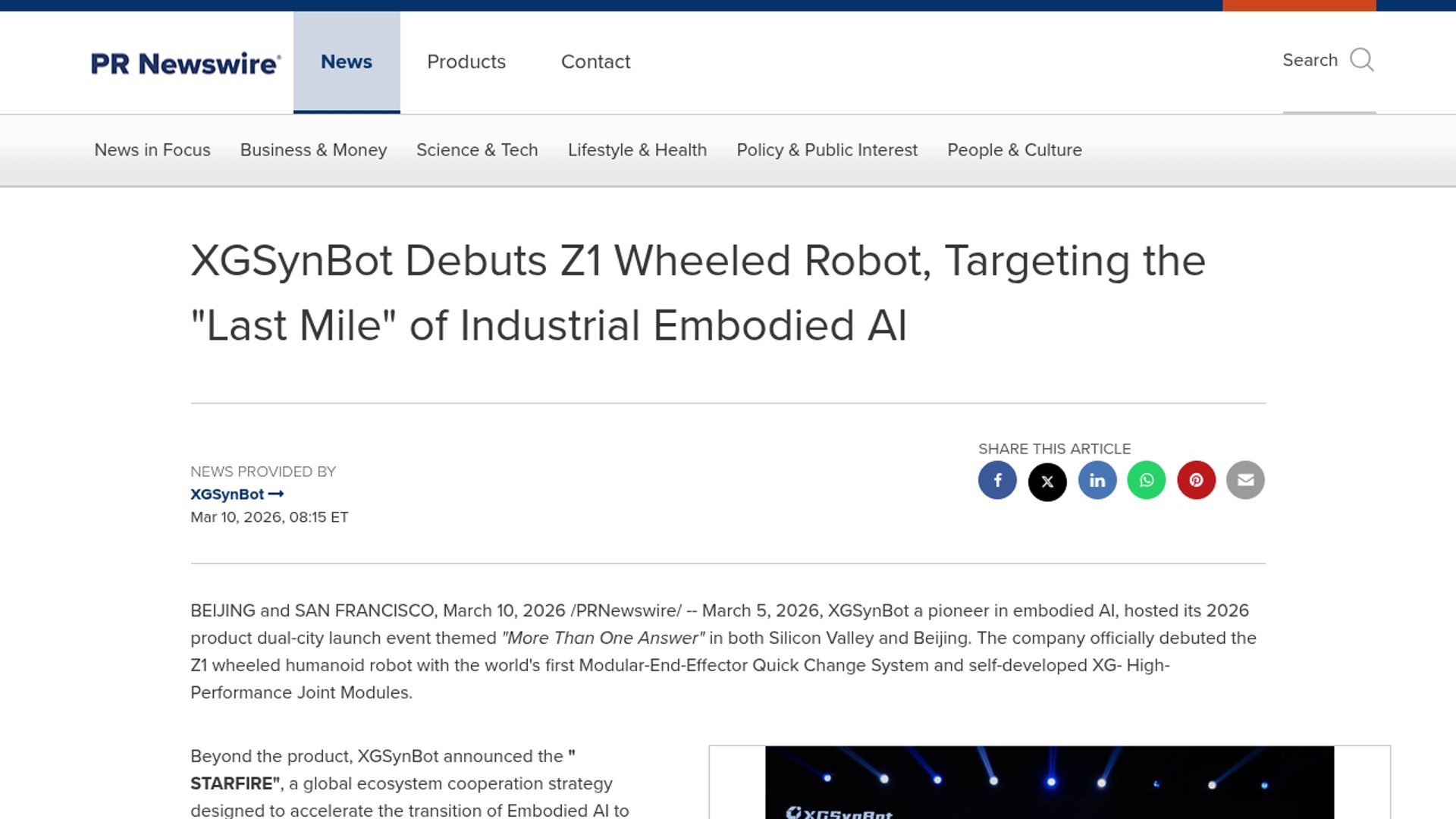Share article by email icon

pos(1245,480)
